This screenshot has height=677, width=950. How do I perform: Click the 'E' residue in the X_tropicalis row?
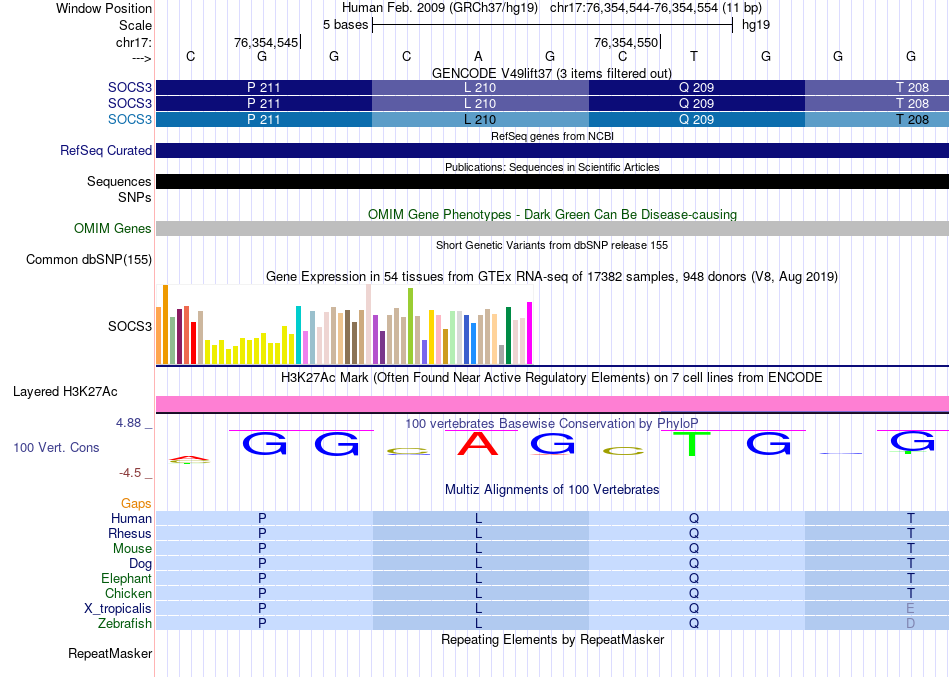click(910, 609)
